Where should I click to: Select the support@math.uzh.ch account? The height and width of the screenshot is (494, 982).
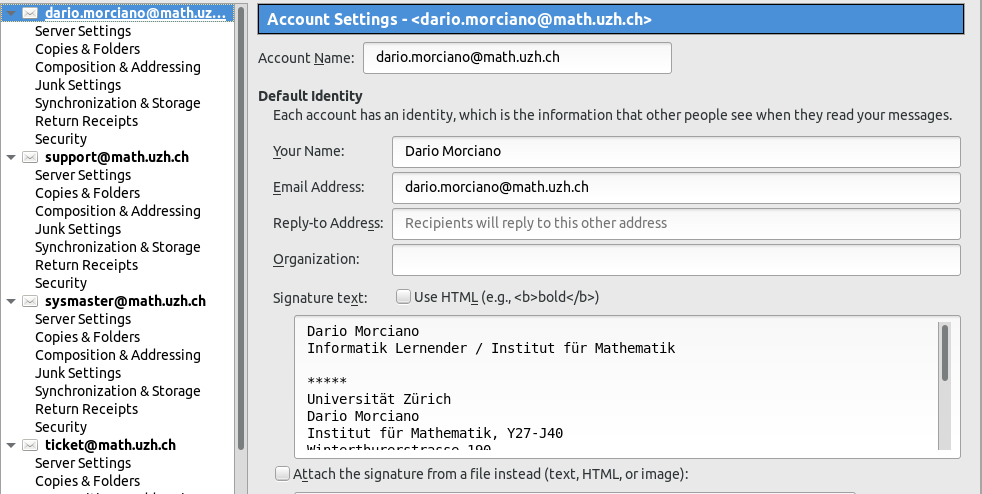click(x=116, y=157)
